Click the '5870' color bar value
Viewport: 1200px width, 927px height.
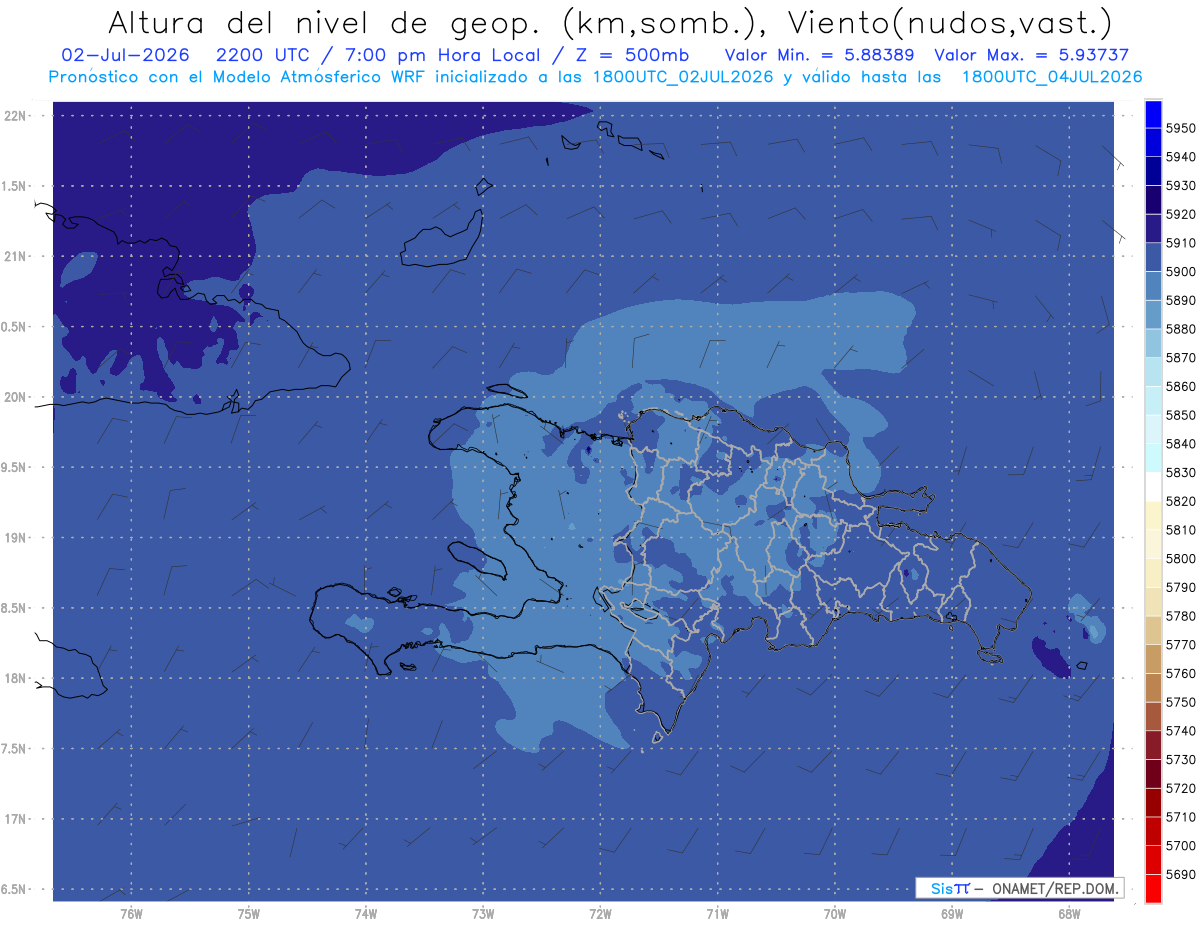[x=1181, y=358]
